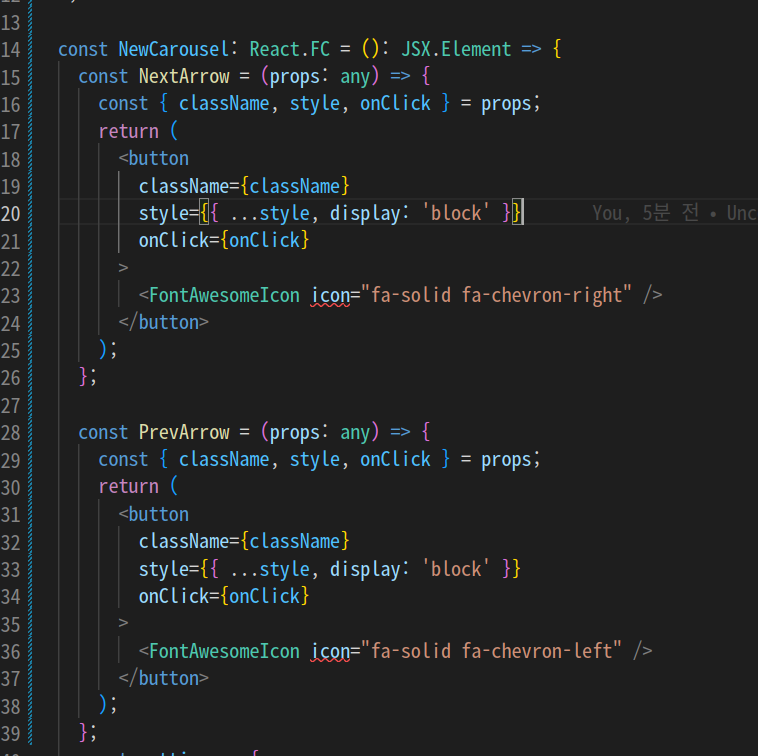
Task: Click the 'NextArrow' identifier on line 15
Action: [184, 76]
